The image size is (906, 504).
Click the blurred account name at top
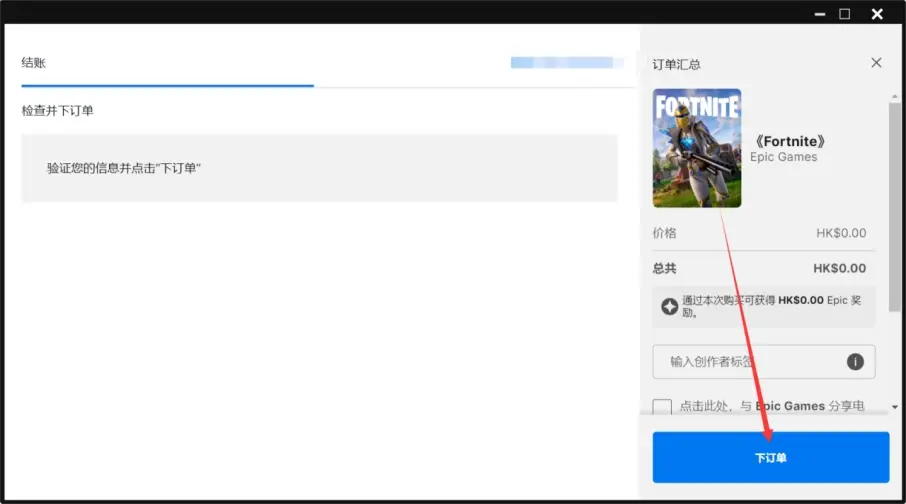567,62
